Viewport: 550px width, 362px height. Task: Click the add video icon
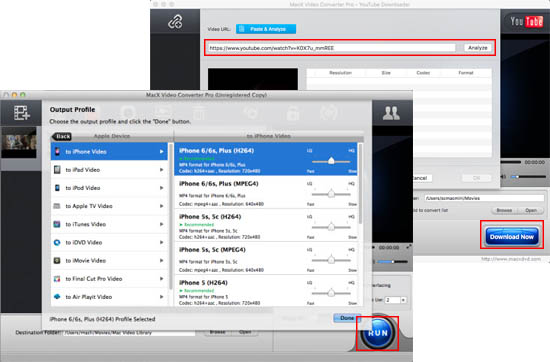tap(22, 113)
